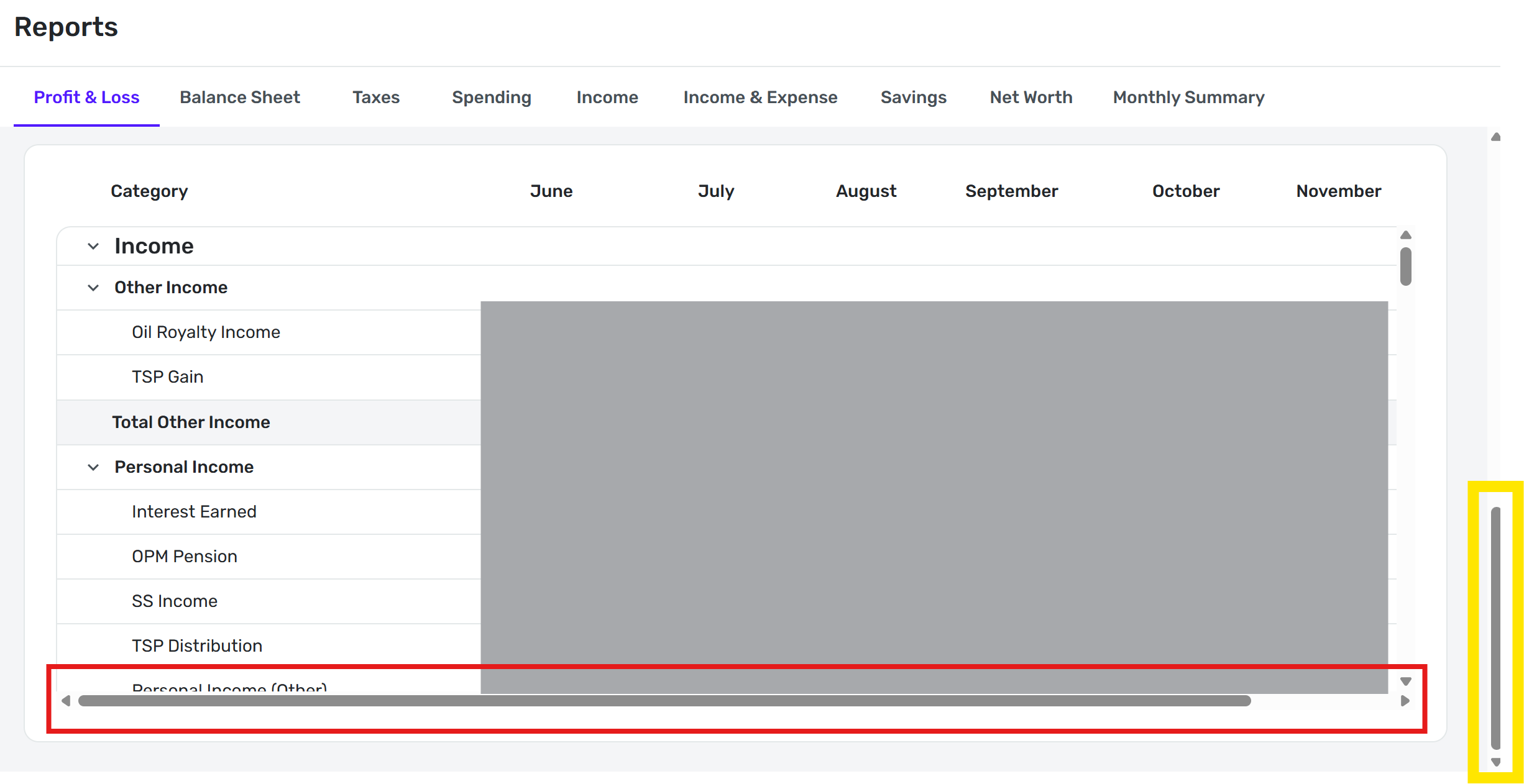The height and width of the screenshot is (784, 1524).
Task: Click the table scroll-up arrow
Action: click(x=1405, y=235)
